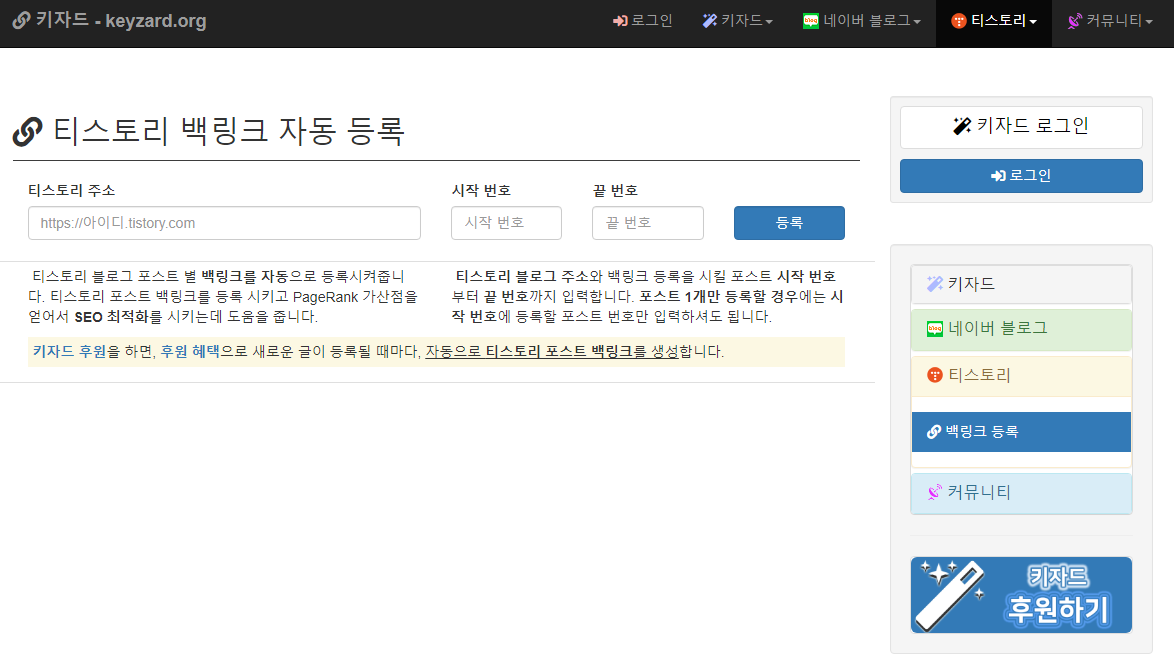Focus the 티스토리 주소 input field
This screenshot has width=1174, height=666.
[x=224, y=223]
